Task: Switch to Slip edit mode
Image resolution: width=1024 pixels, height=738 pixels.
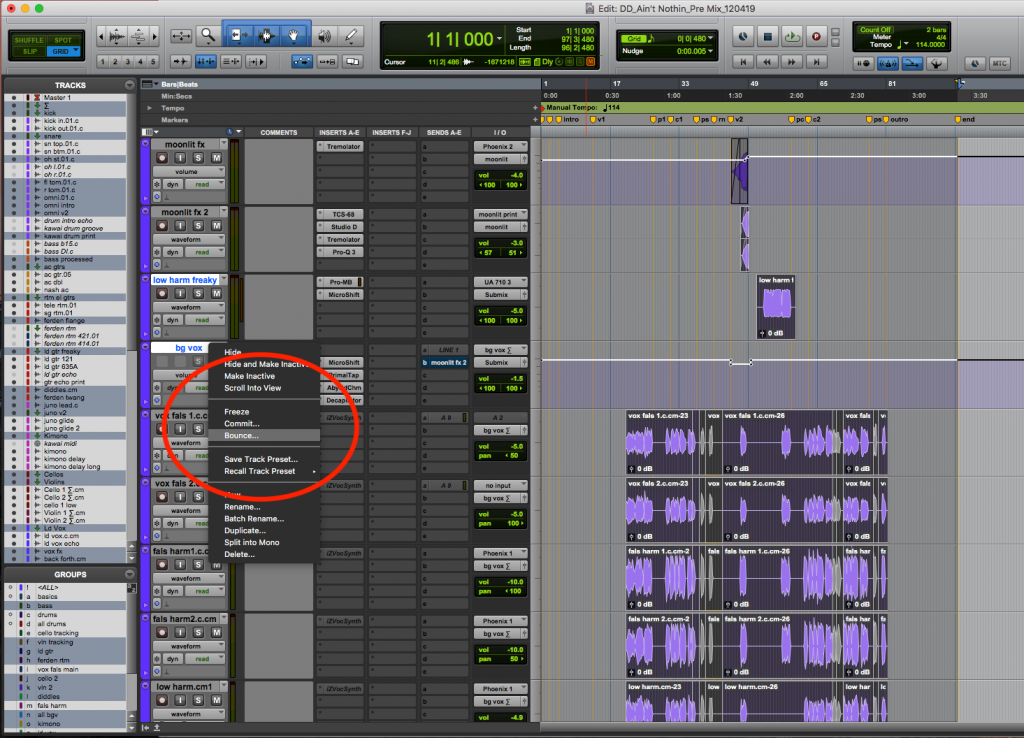Action: pyautogui.click(x=30, y=51)
